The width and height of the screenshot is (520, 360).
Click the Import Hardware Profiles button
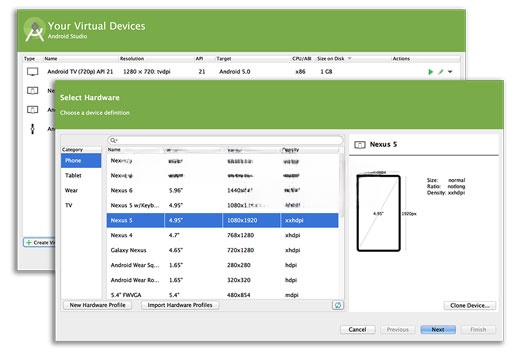180,305
